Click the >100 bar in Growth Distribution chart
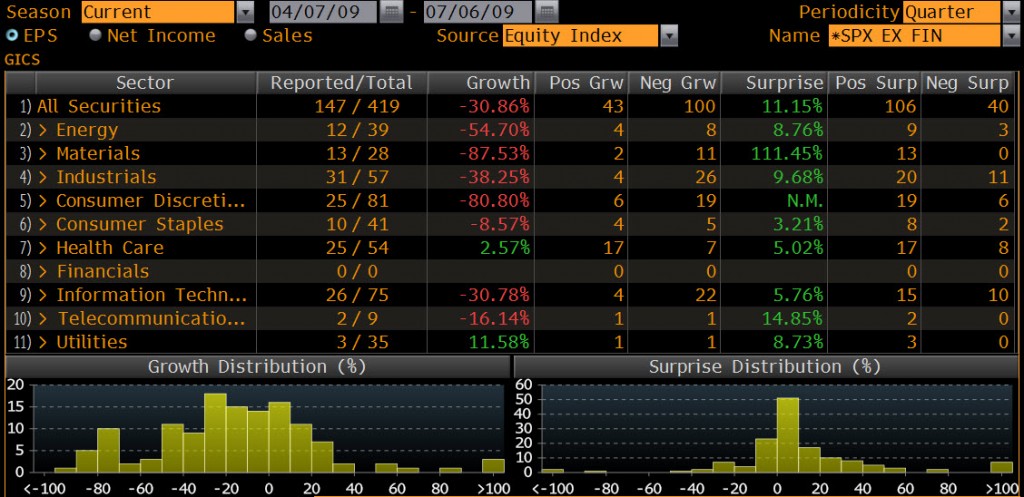Image resolution: width=1024 pixels, height=497 pixels. coord(493,466)
